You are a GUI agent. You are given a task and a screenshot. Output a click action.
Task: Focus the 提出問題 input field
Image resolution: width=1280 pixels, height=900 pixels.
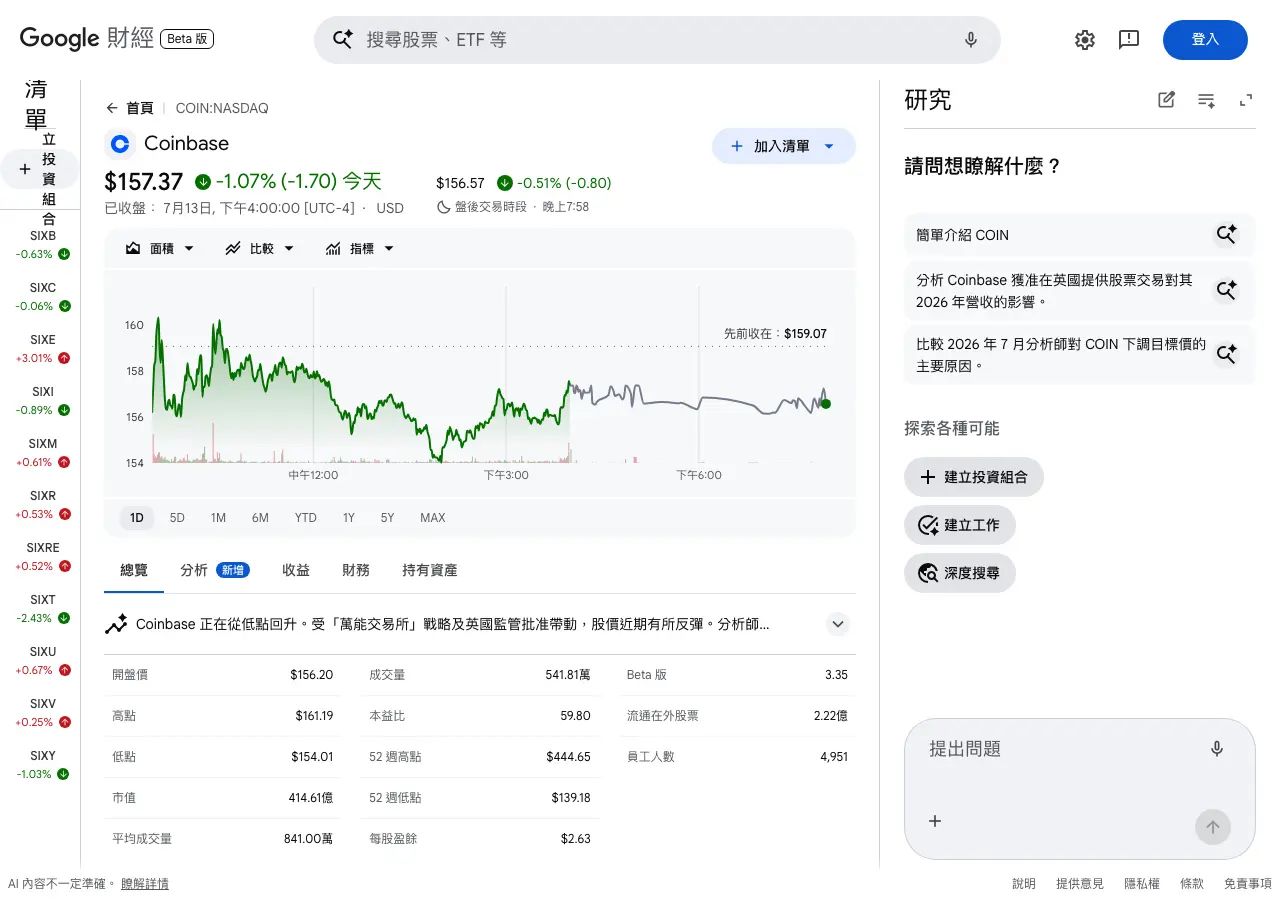click(1060, 749)
